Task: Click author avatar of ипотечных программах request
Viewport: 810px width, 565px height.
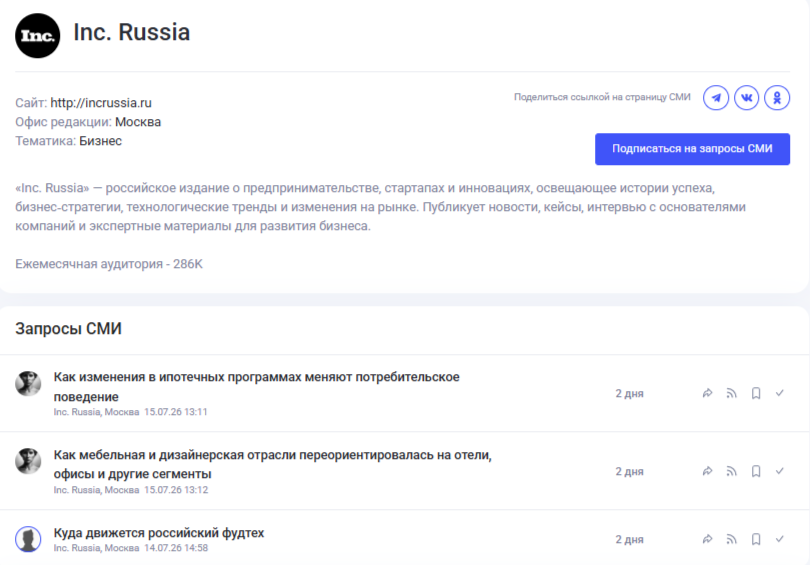Action: pyautogui.click(x=28, y=383)
